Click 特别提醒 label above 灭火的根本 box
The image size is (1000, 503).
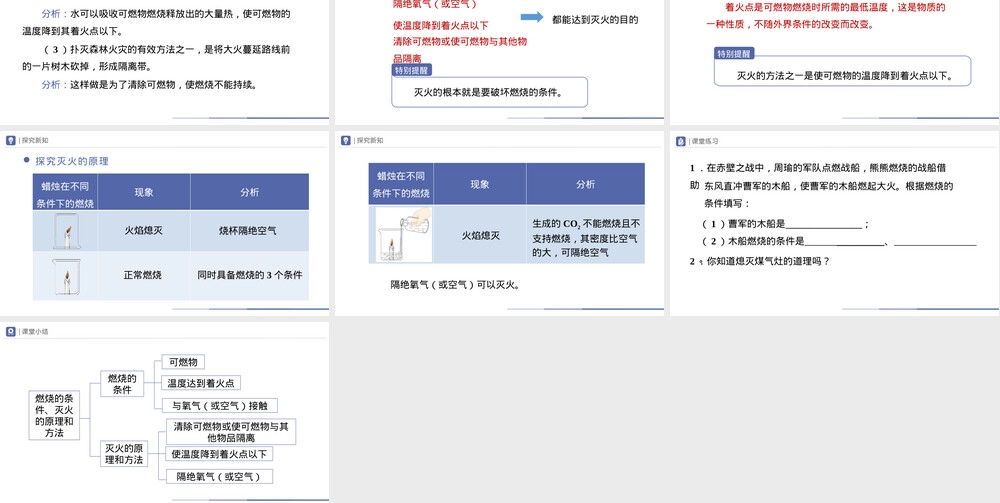coord(412,71)
